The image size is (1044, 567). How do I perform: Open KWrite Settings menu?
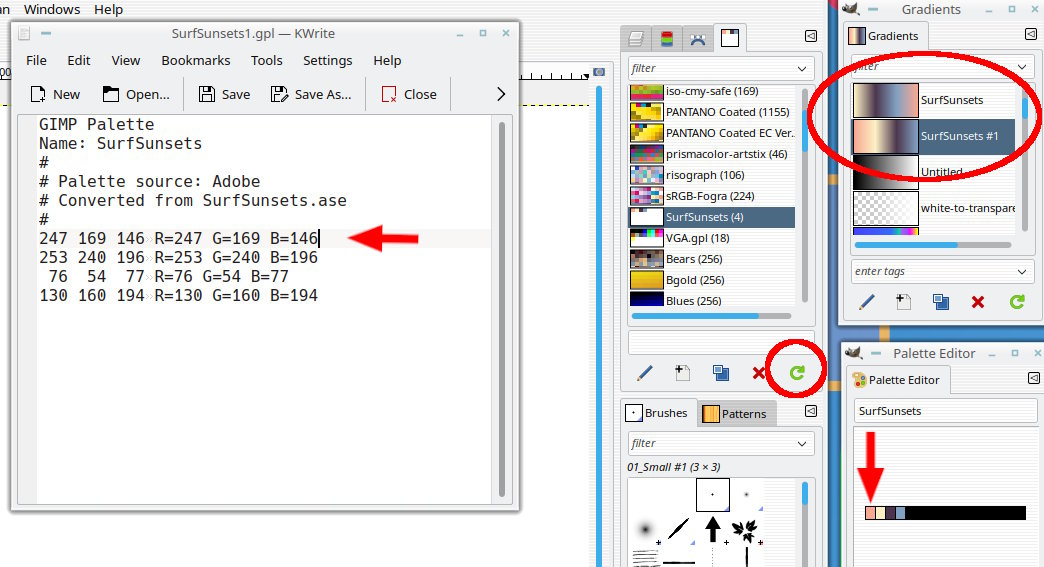pyautogui.click(x=328, y=61)
